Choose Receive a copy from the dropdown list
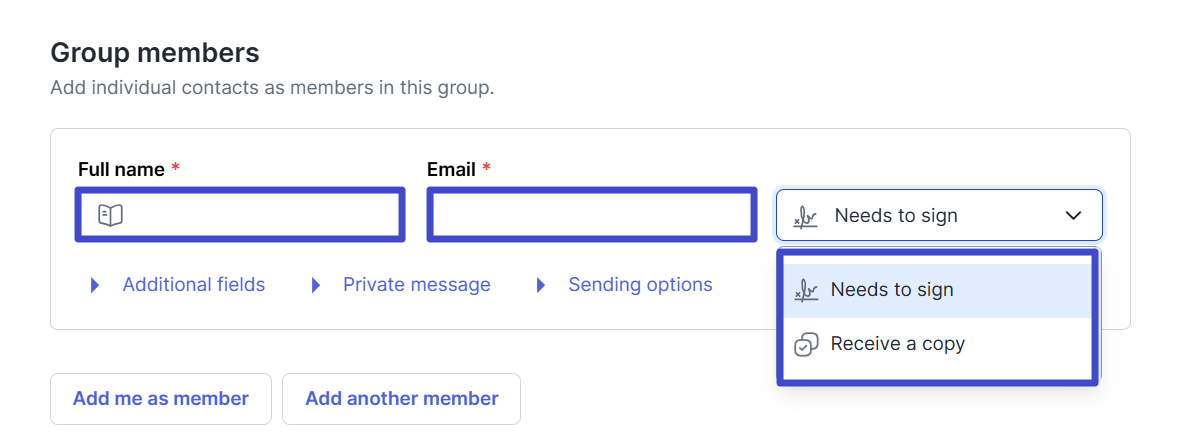 pos(937,344)
